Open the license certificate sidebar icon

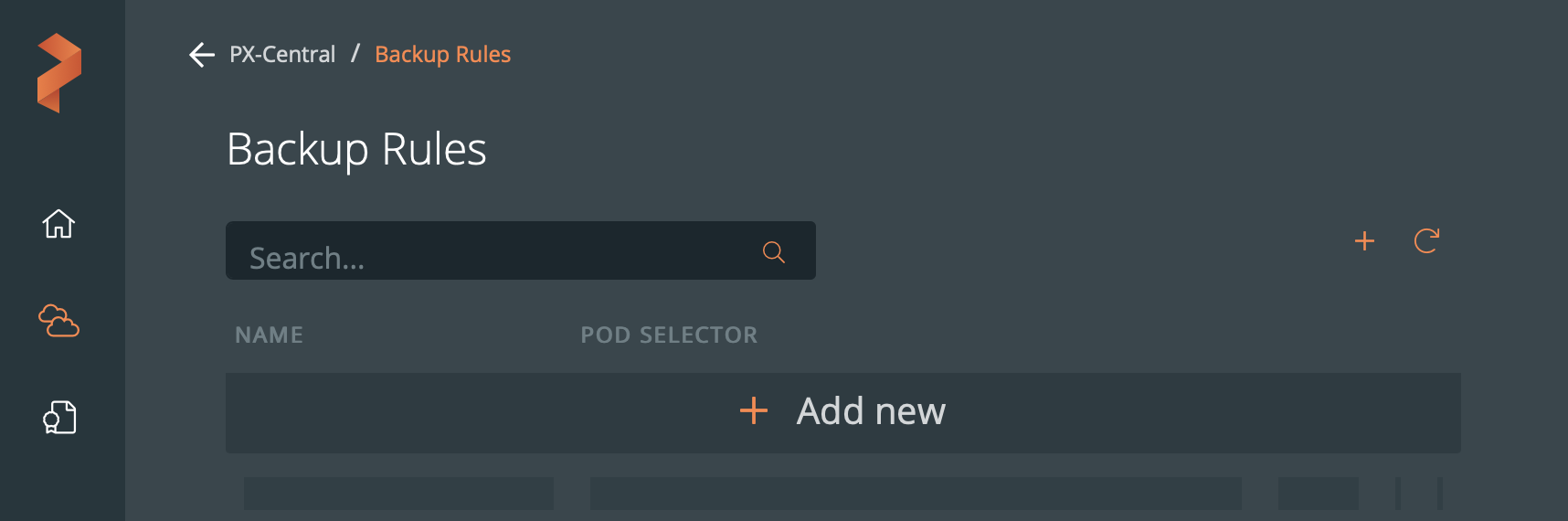click(x=59, y=418)
